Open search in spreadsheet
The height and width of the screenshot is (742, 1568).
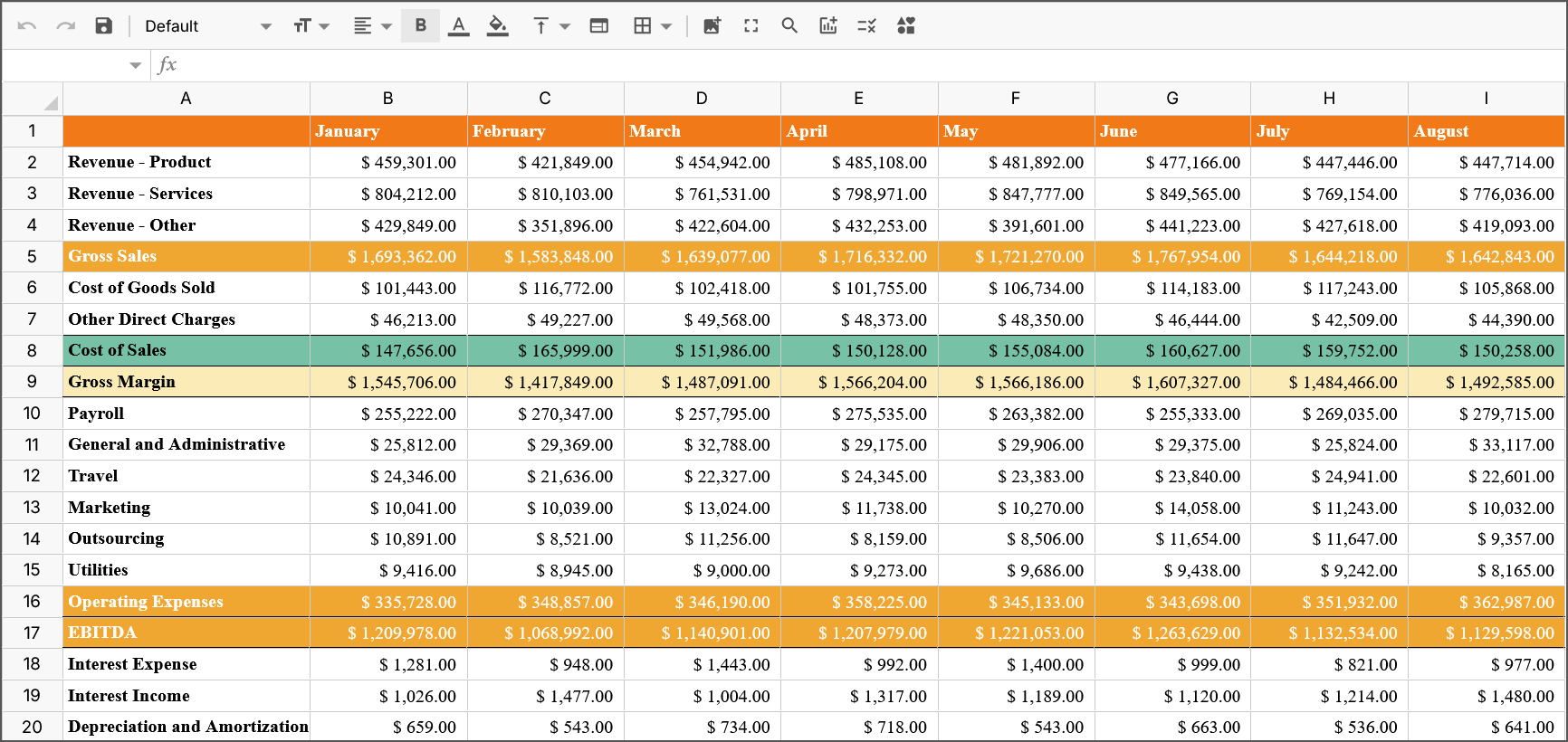pos(789,26)
